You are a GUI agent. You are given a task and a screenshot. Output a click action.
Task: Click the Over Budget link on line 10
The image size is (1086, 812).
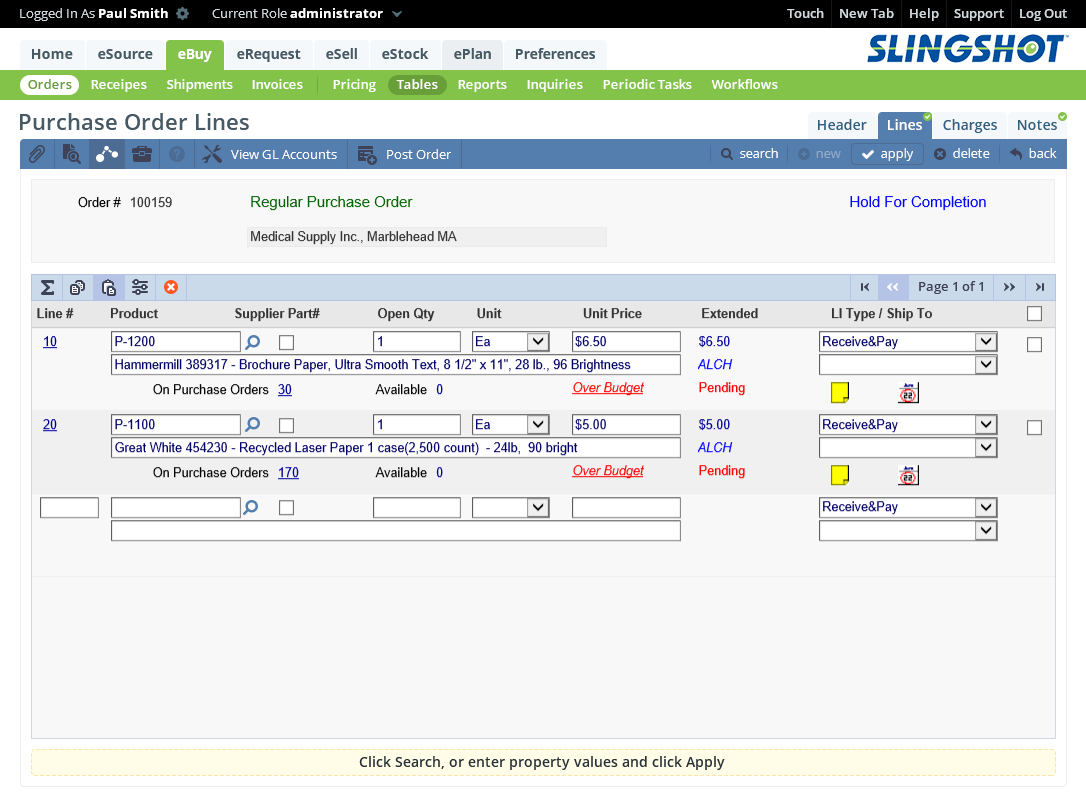608,388
